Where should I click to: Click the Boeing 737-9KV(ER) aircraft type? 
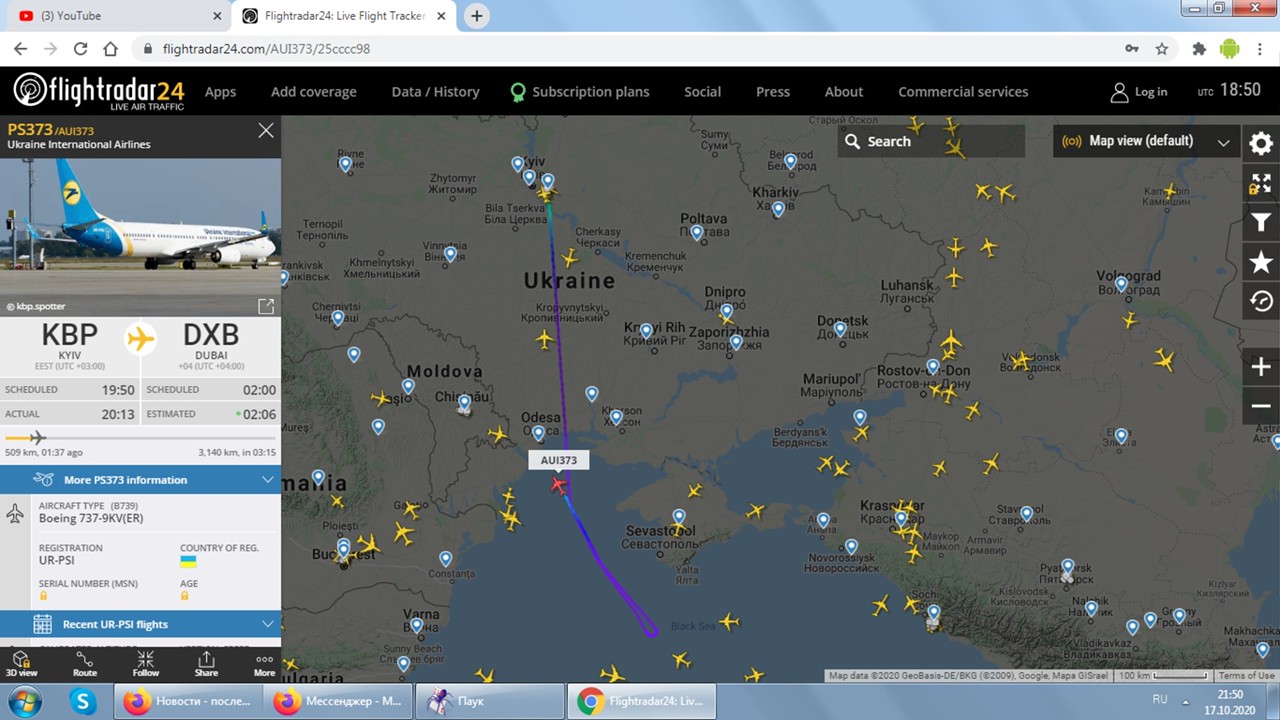pos(91,518)
